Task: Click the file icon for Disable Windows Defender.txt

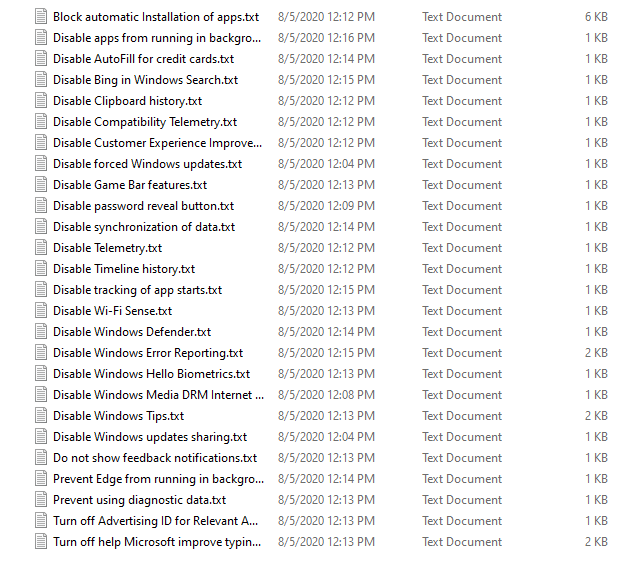Action: (x=41, y=332)
